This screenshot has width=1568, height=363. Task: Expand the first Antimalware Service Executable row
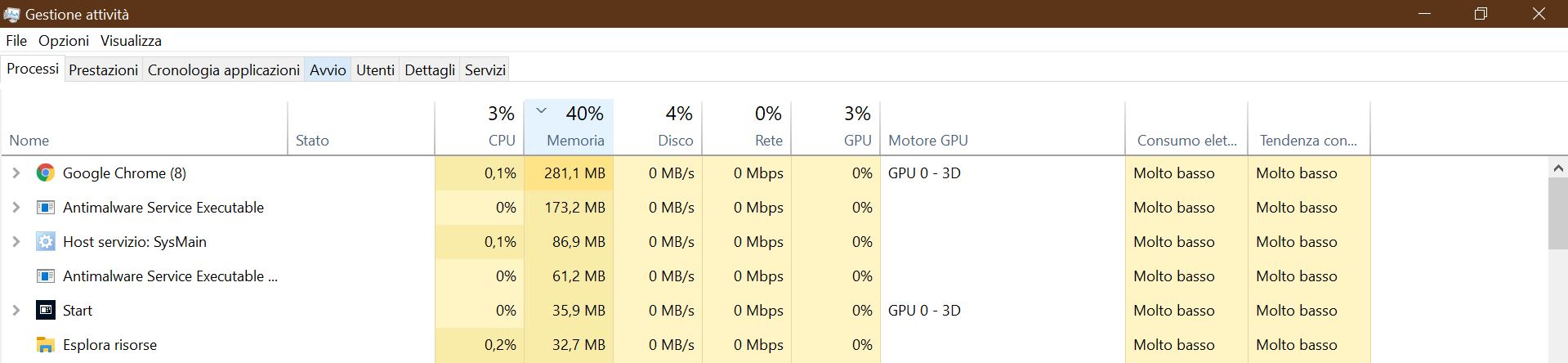[16, 207]
